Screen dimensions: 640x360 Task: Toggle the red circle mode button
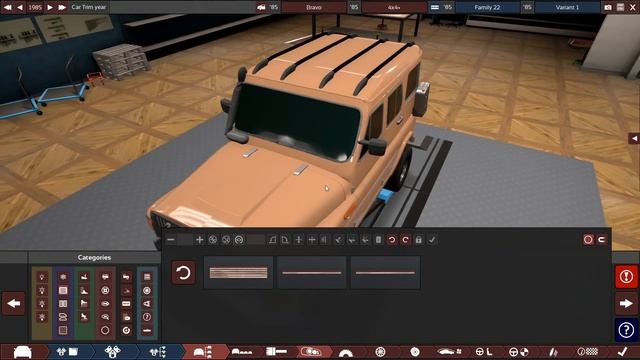[x=588, y=240]
